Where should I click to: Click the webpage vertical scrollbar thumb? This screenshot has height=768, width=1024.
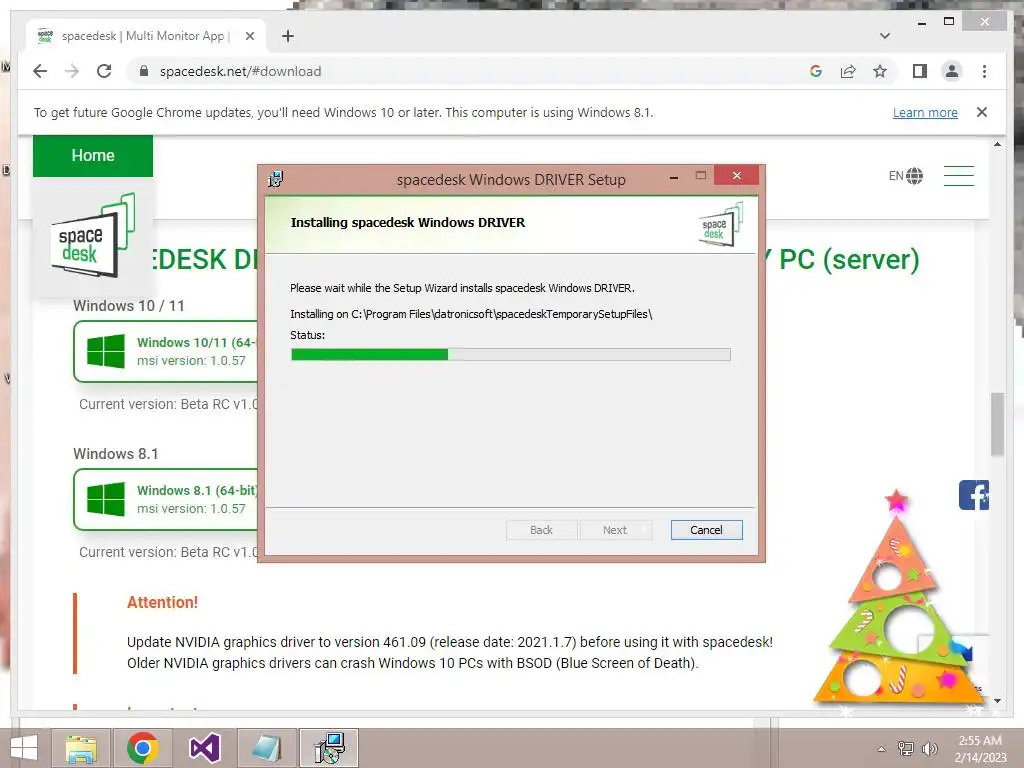(997, 424)
